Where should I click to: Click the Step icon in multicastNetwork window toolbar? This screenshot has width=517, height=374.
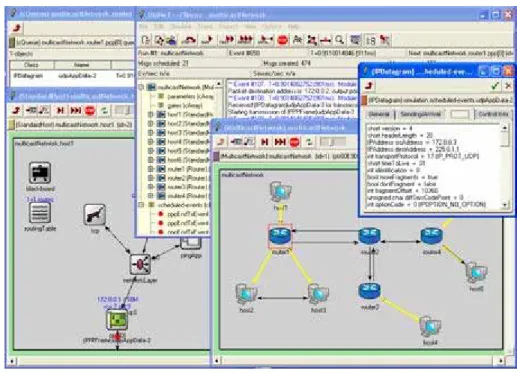tap(265, 142)
